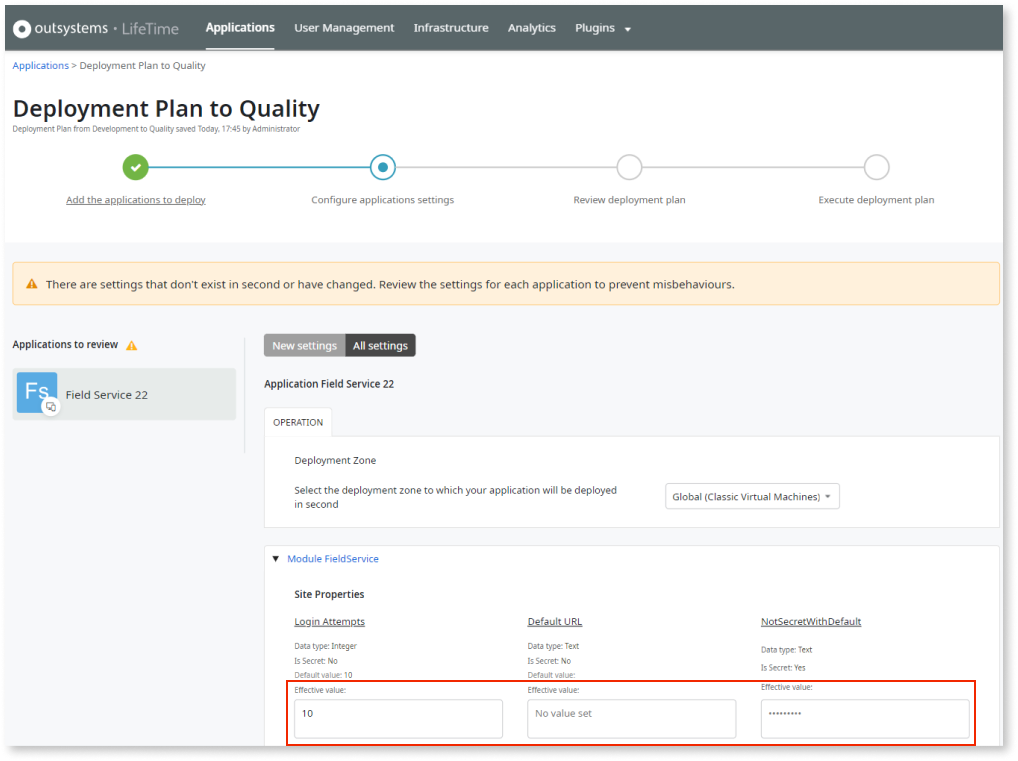Image resolution: width=1018 pixels, height=761 pixels.
Task: Click warning icon beside Applications to review
Action: [x=132, y=345]
